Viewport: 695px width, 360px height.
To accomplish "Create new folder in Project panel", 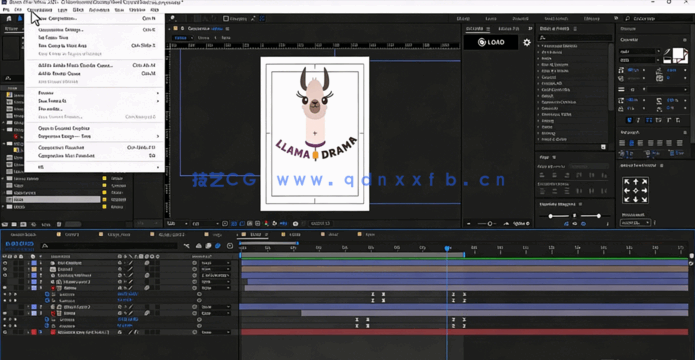I will point(14,225).
